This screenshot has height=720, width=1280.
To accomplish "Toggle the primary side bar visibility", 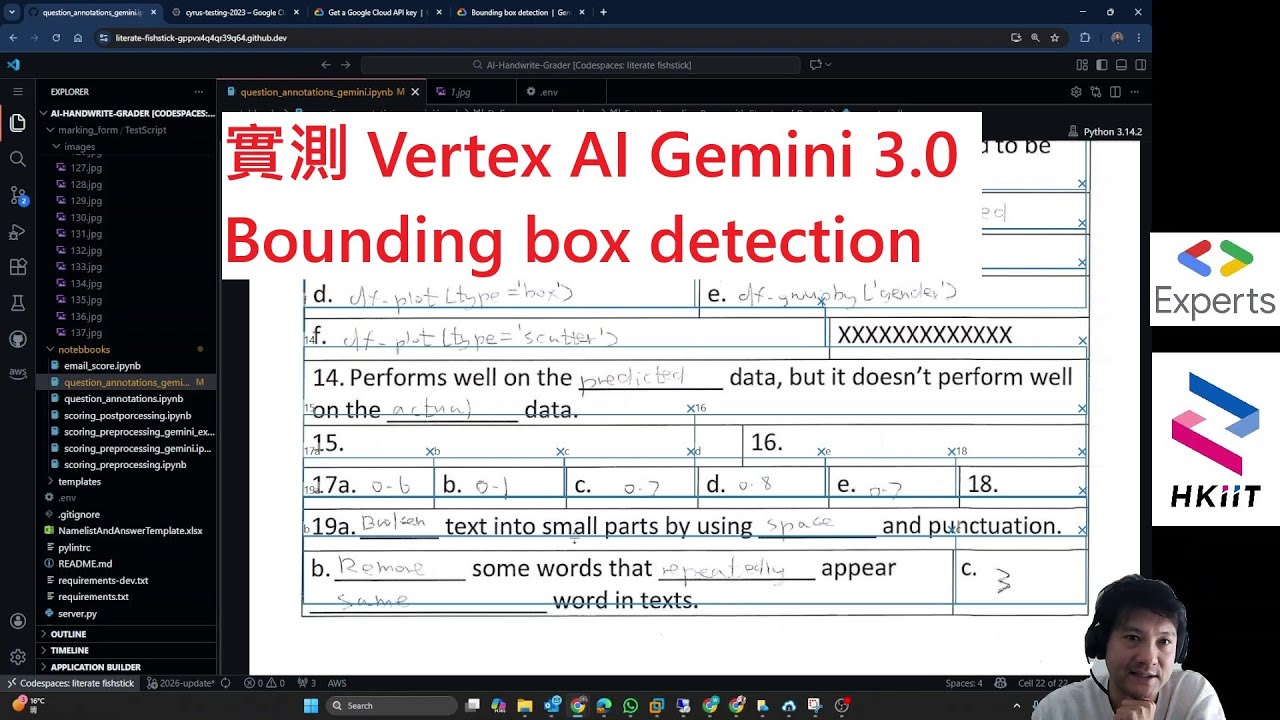I will (1101, 65).
